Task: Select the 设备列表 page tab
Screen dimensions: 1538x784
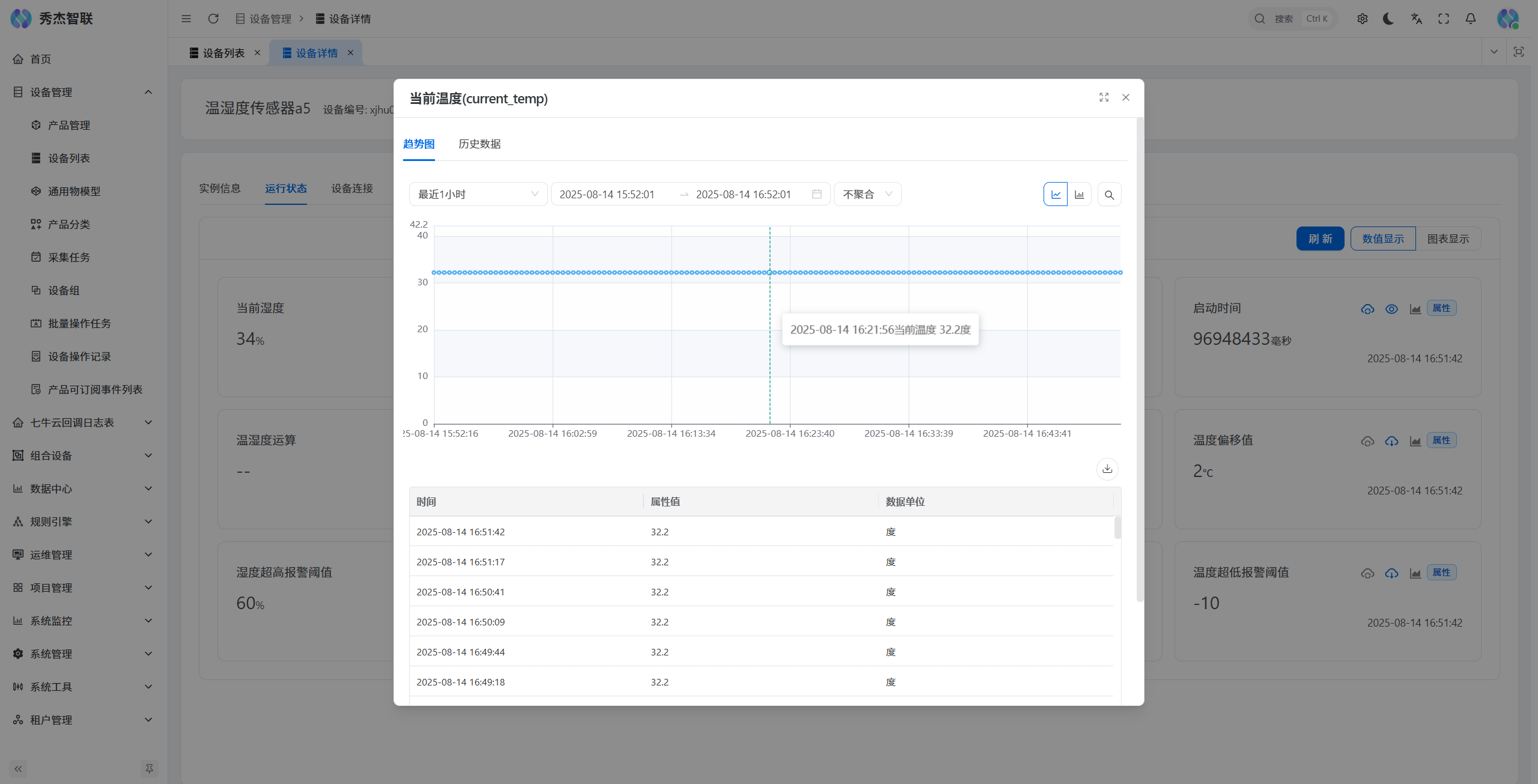Action: coord(223,53)
